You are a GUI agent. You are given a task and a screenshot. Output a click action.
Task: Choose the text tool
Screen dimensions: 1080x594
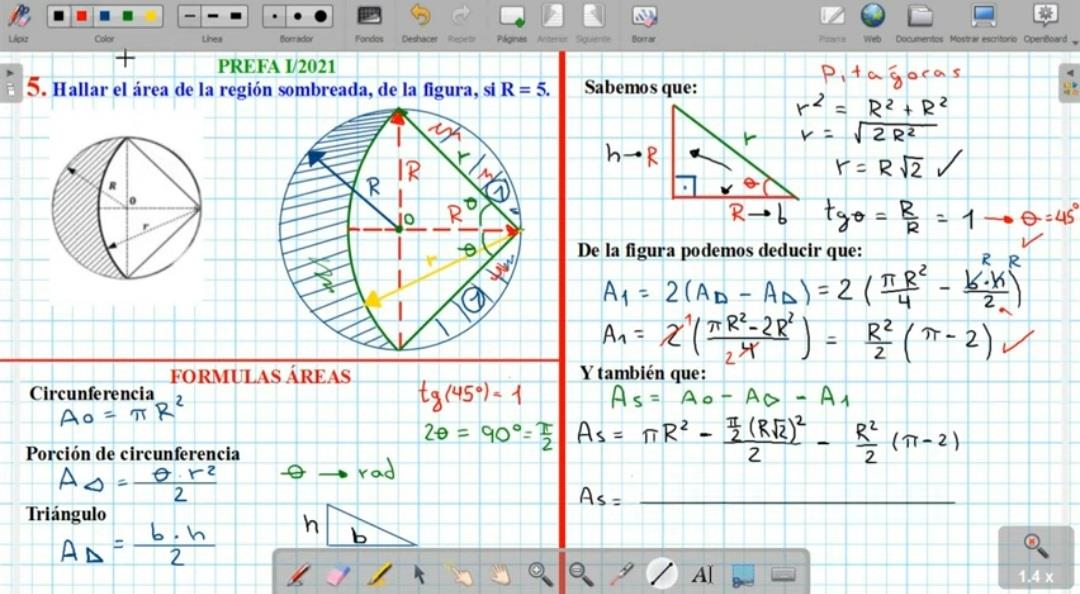tap(702, 574)
